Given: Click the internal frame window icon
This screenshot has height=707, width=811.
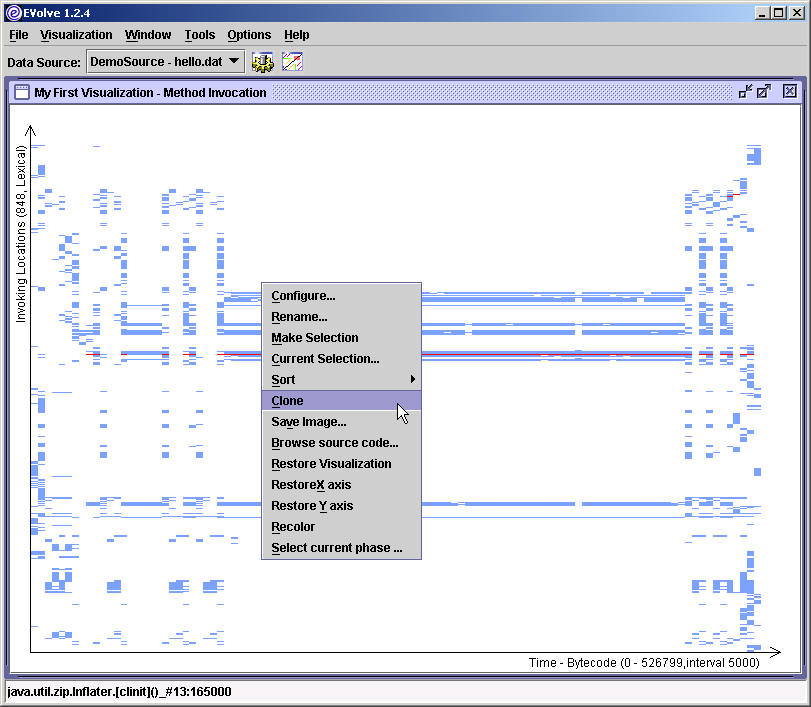Looking at the screenshot, I should [x=22, y=92].
